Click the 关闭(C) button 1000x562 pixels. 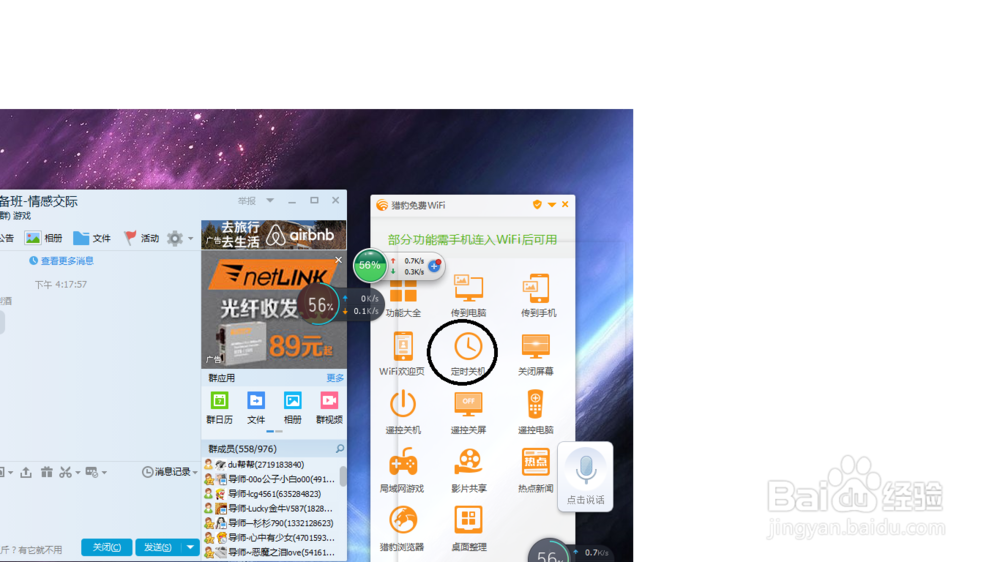[x=107, y=547]
